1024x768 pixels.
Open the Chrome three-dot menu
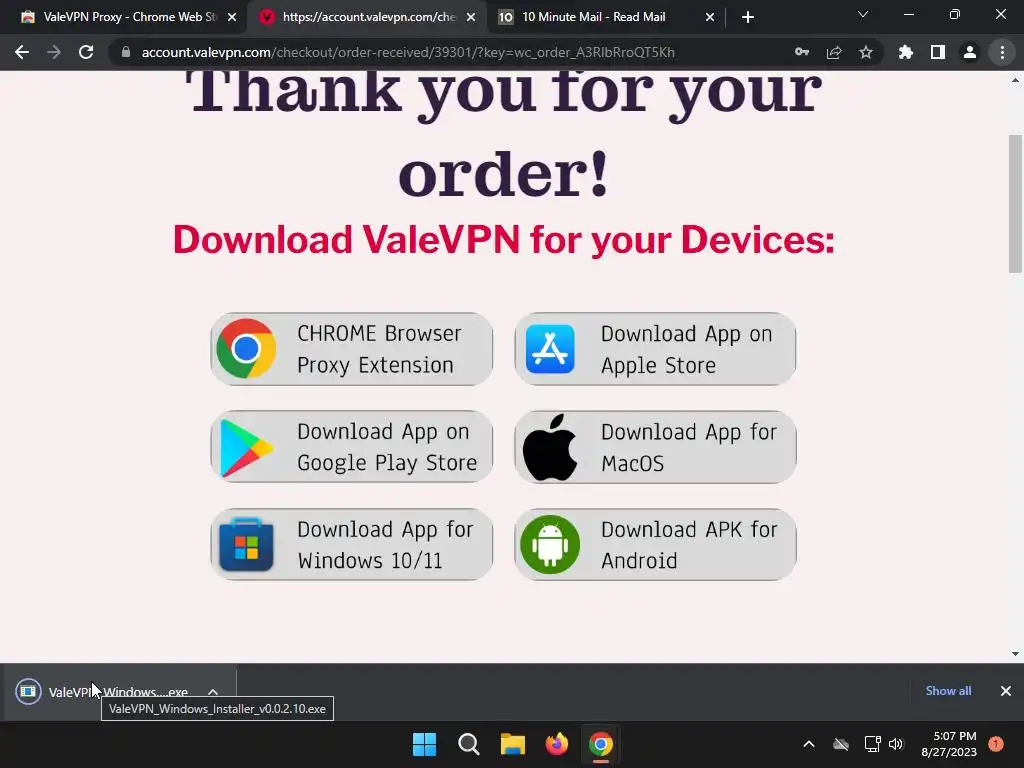tap(1002, 52)
